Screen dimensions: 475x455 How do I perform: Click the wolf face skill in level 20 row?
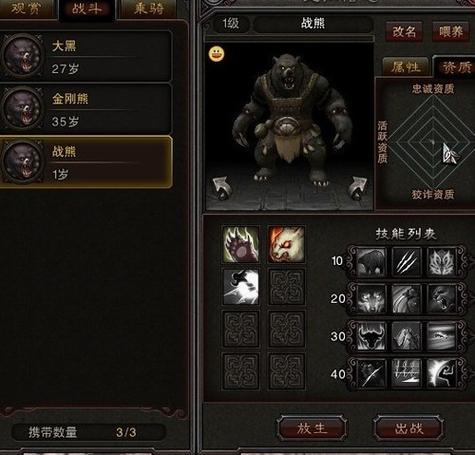[371, 299]
